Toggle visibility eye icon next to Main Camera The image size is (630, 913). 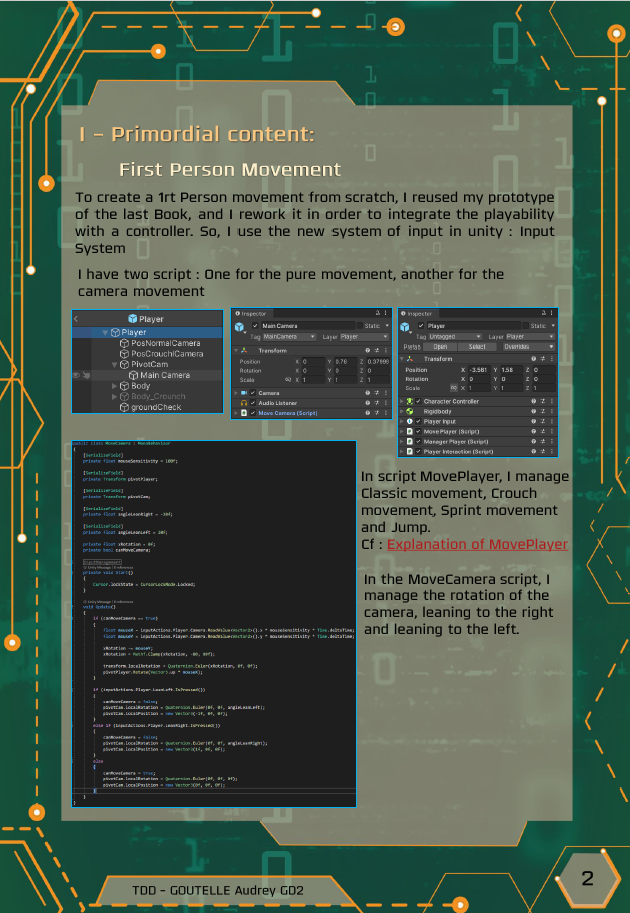click(76, 376)
